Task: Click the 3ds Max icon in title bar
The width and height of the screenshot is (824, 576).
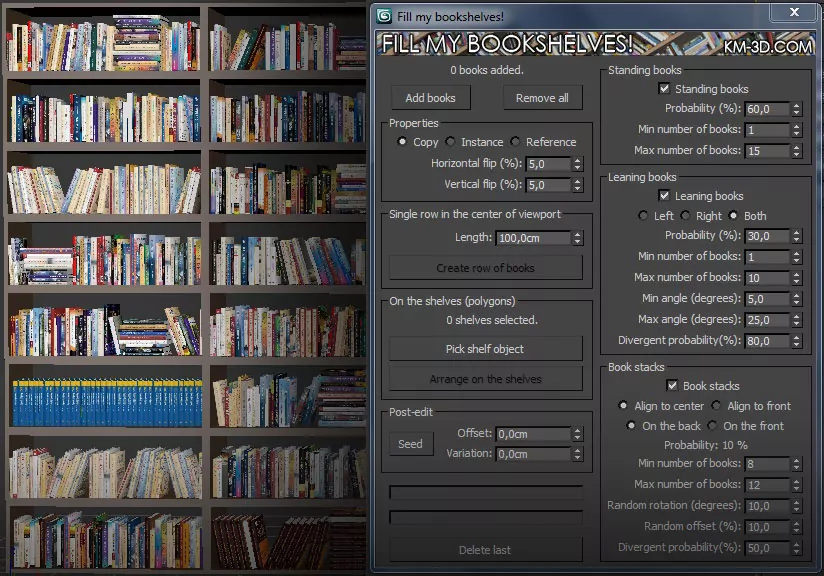Action: click(x=383, y=16)
